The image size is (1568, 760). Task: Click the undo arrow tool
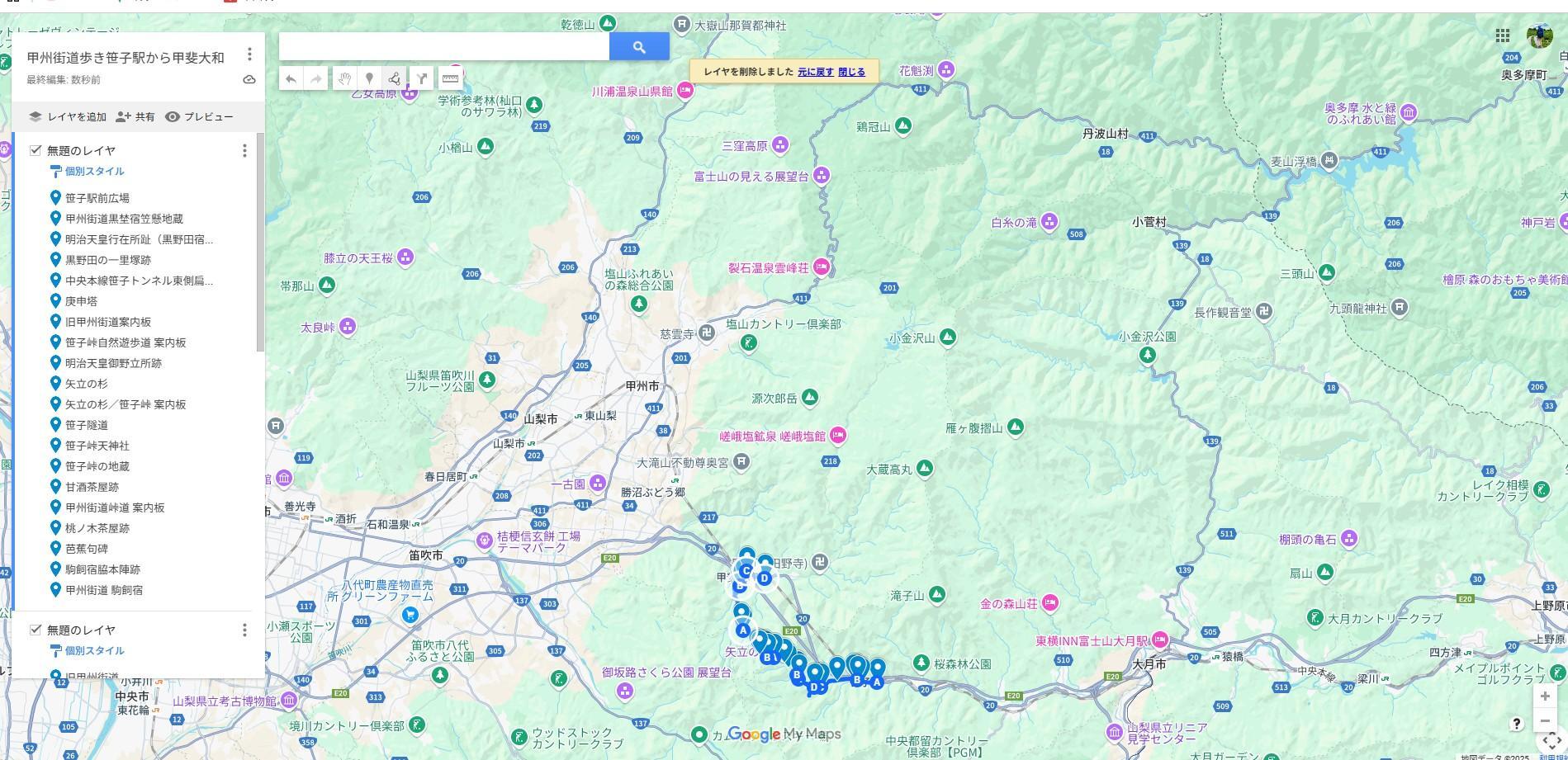(291, 79)
